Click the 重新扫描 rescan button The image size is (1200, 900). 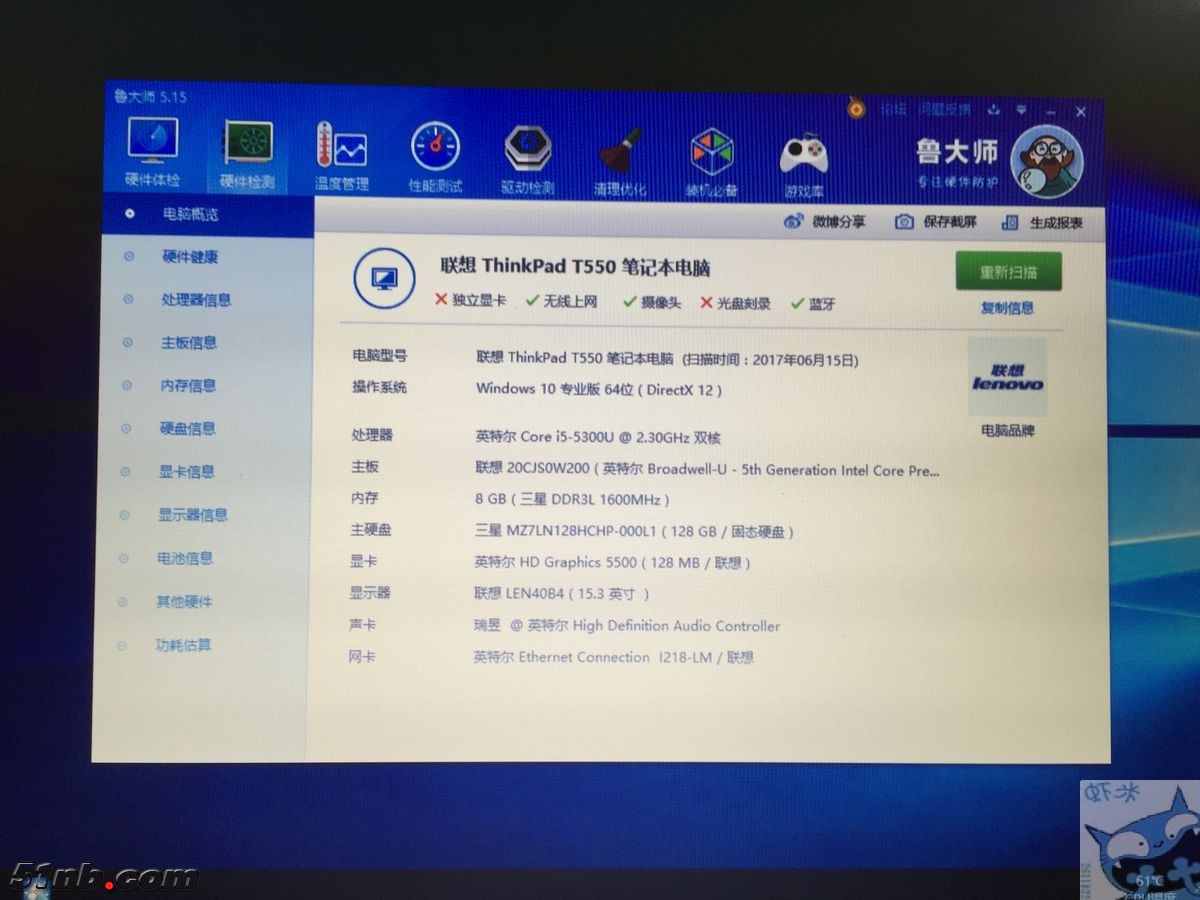(x=1008, y=271)
